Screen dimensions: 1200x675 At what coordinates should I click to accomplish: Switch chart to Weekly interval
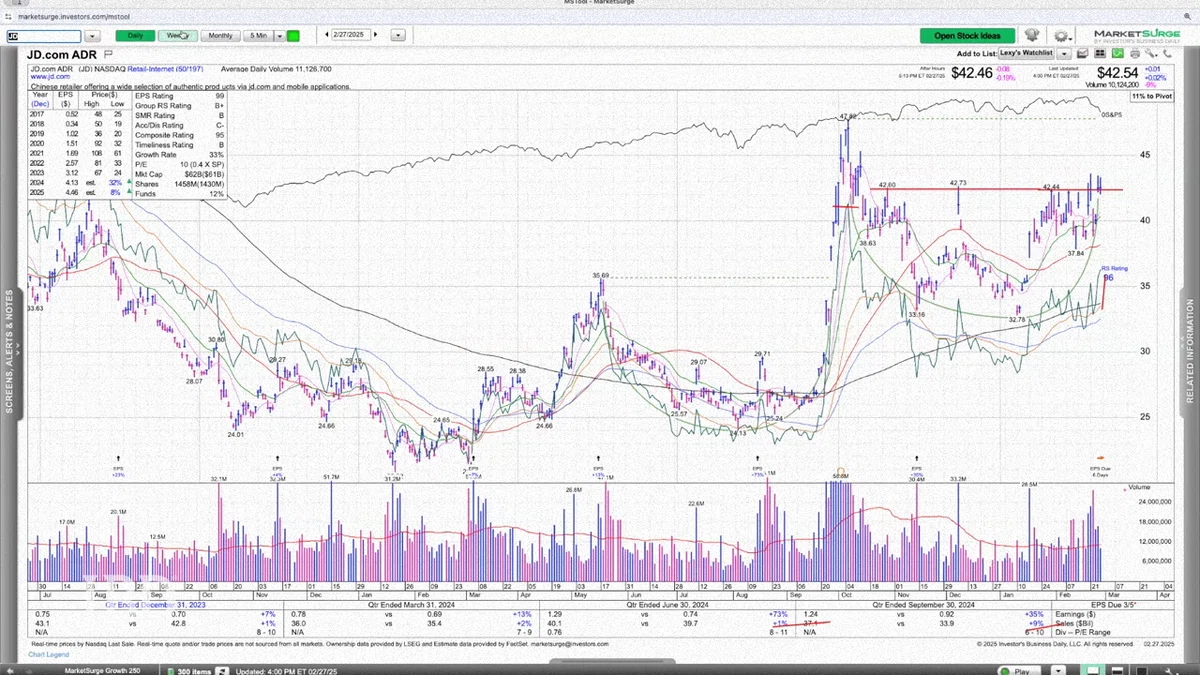[177, 35]
